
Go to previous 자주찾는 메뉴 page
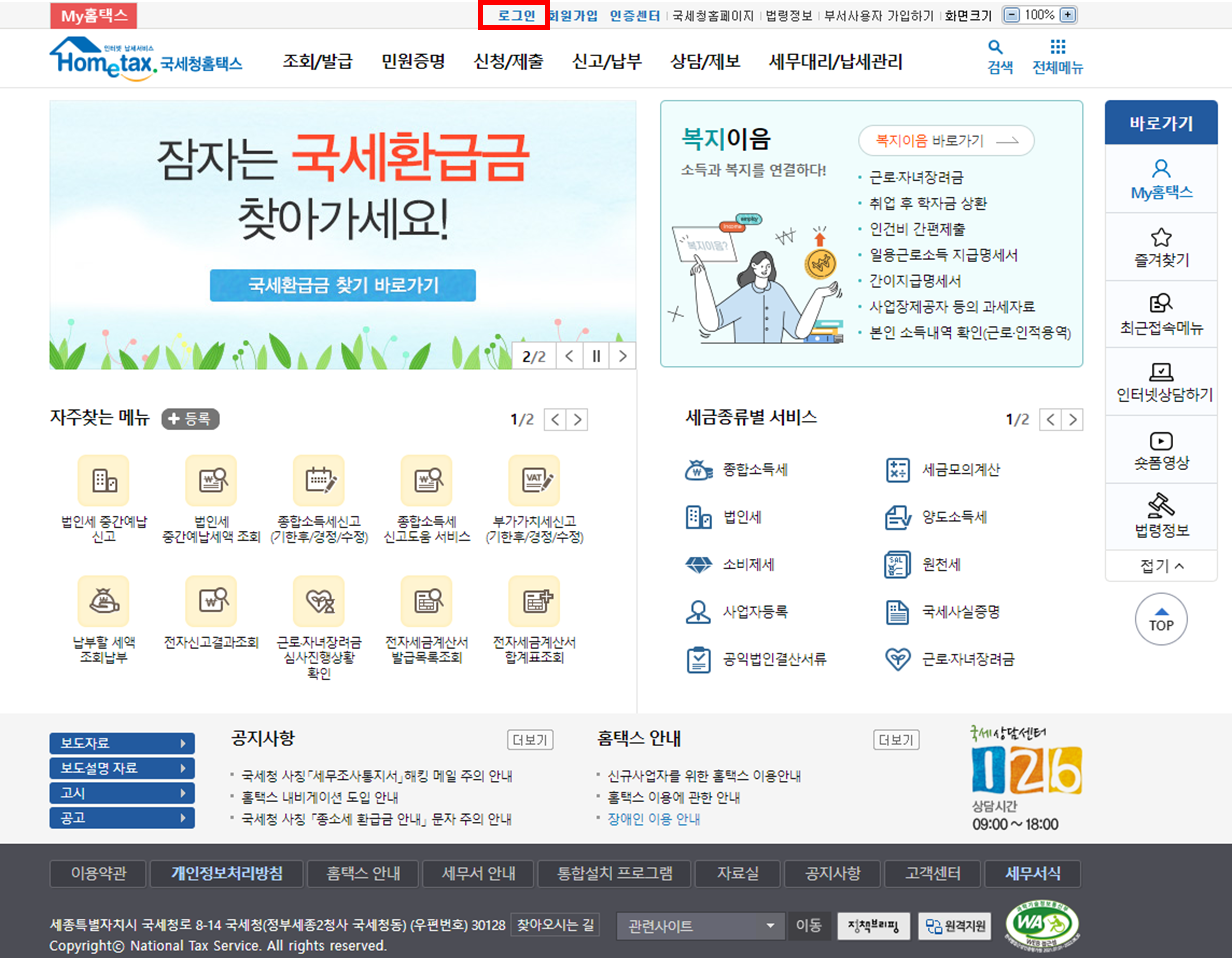[555, 420]
